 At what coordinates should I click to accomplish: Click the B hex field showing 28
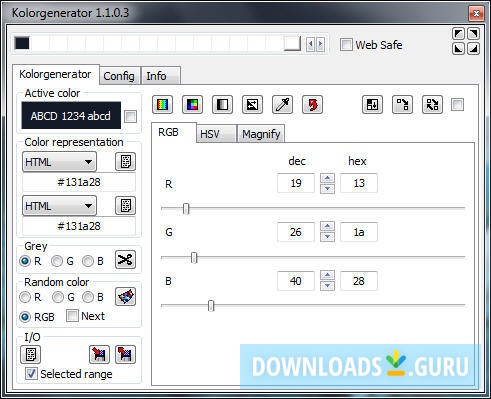(x=359, y=281)
